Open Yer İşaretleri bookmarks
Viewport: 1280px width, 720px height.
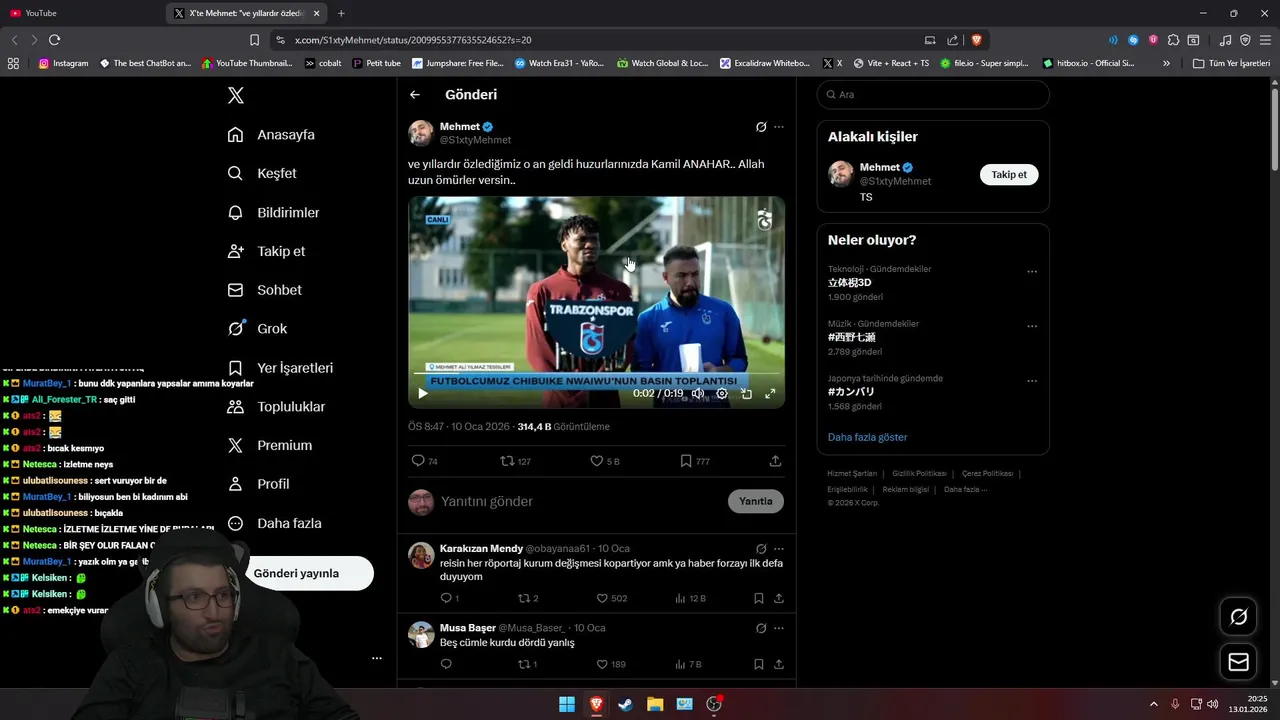(x=280, y=368)
